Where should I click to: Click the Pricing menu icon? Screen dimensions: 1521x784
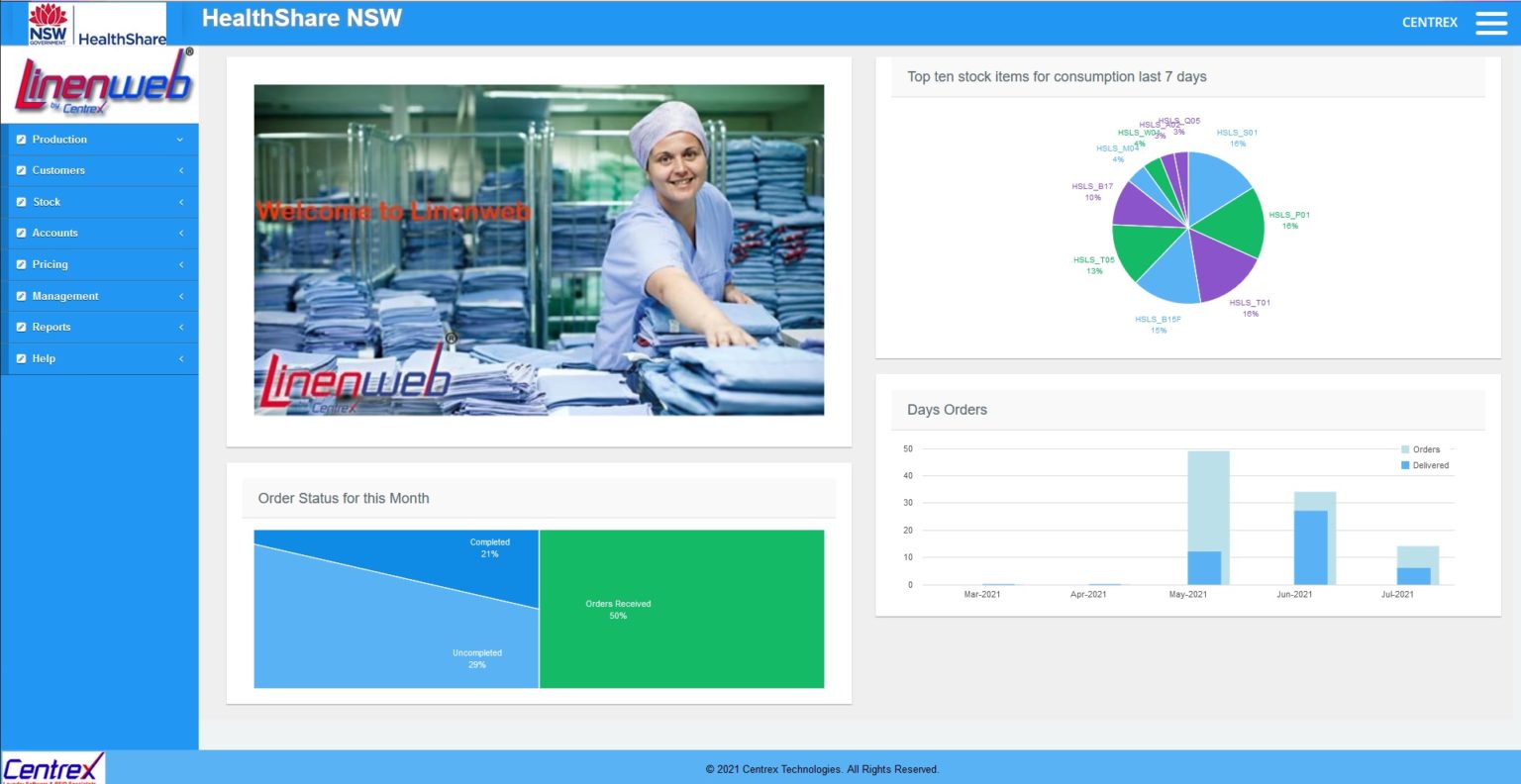click(20, 264)
